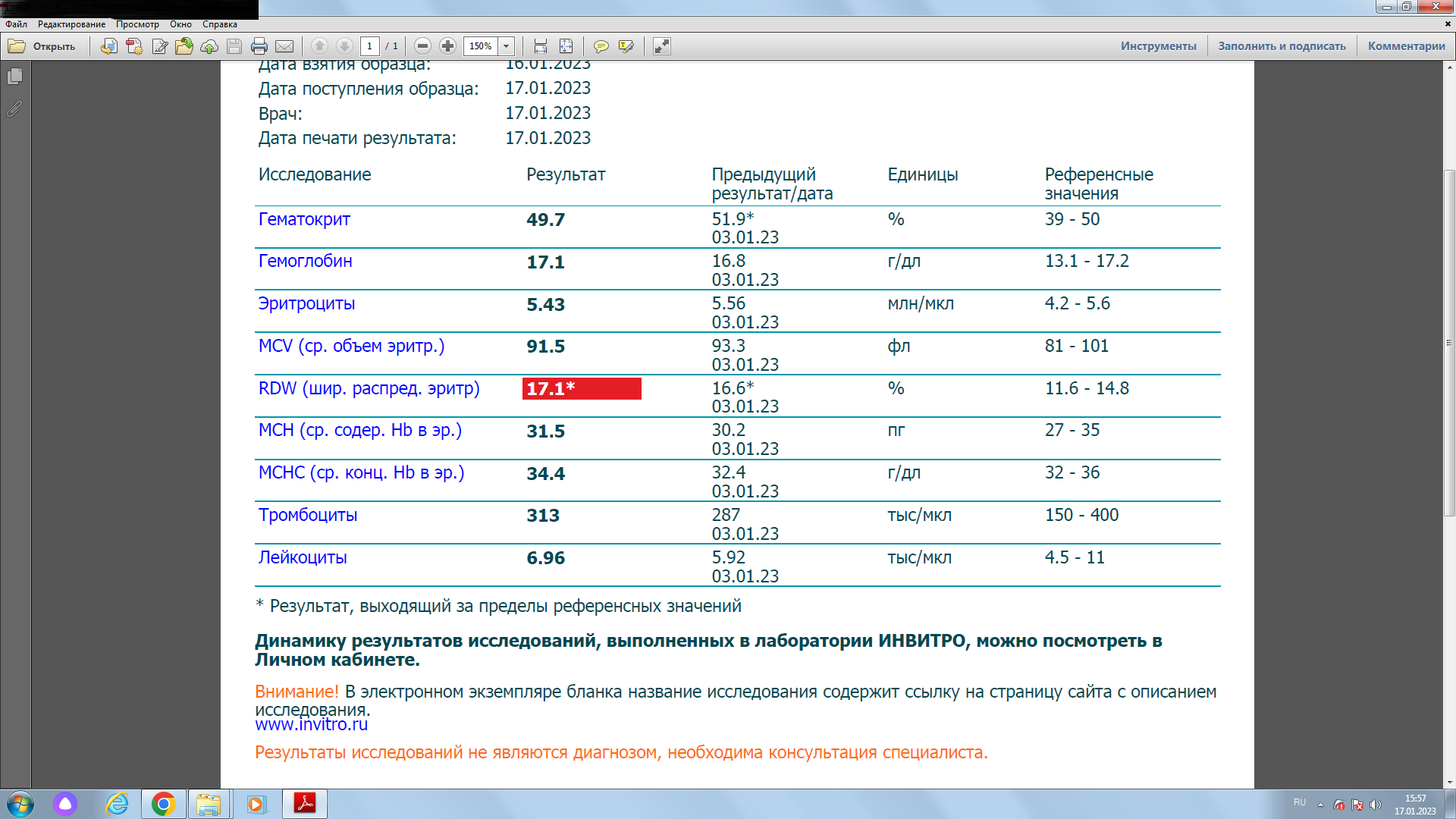1456x819 pixels.
Task: Click the Гематокрит result value 49.7
Action: click(x=546, y=220)
